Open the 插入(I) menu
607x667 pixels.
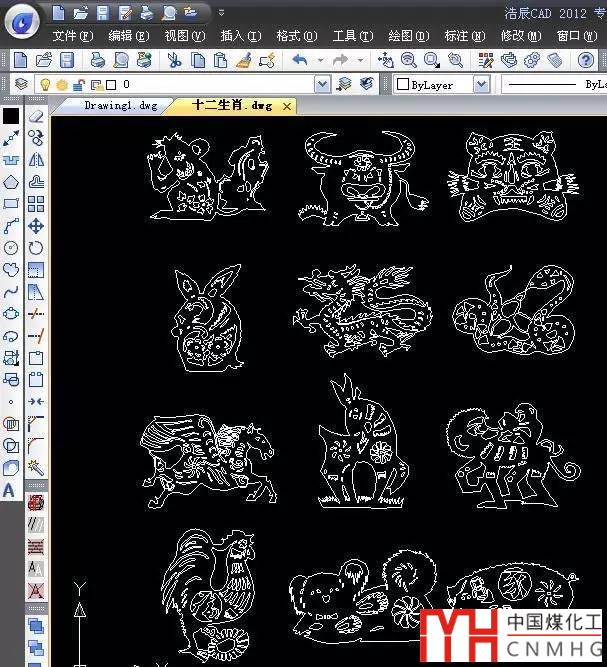point(241,36)
